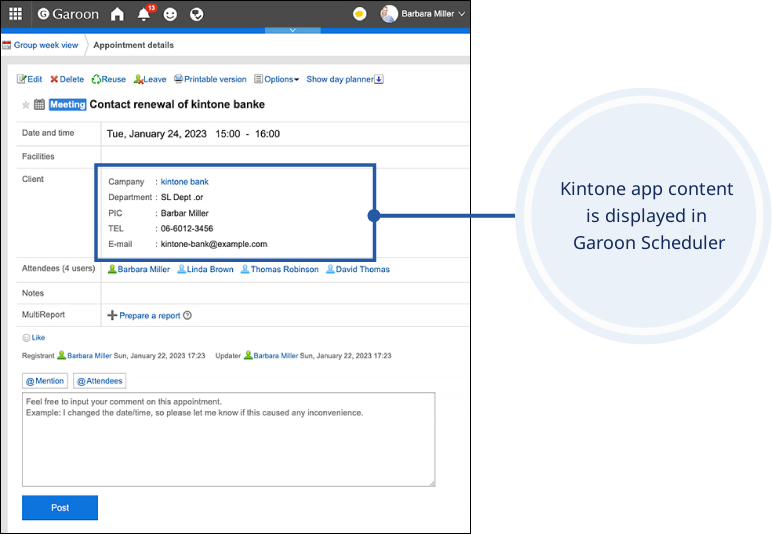Toggle the star favorite for this appointment
Viewport: 772px width, 534px height.
[26, 104]
